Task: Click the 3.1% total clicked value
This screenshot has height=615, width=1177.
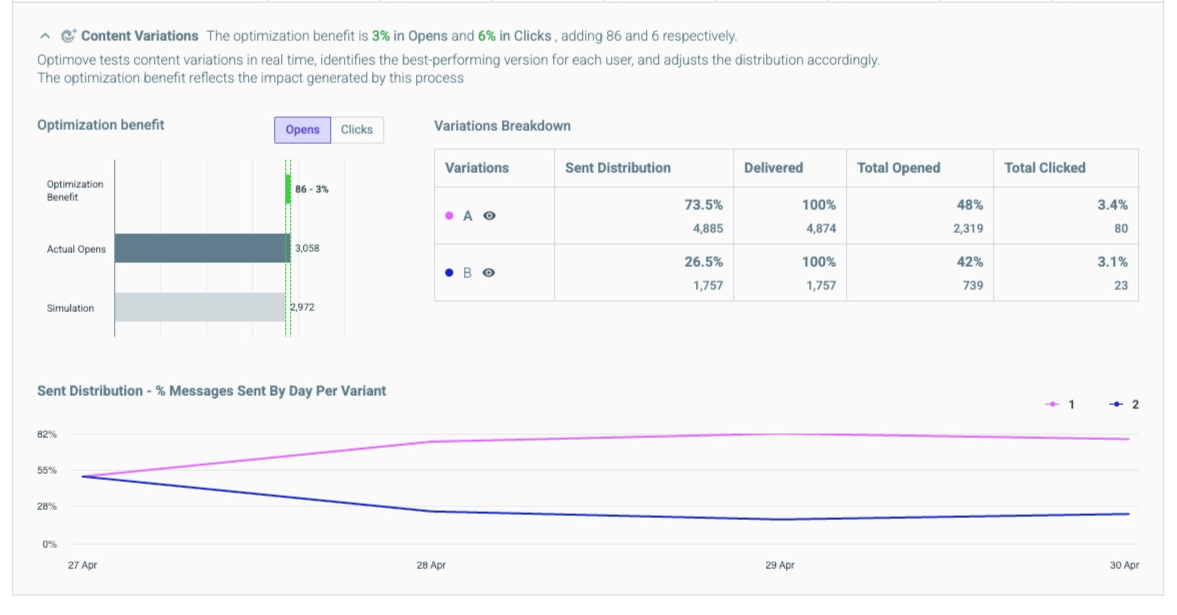Action: (x=1112, y=262)
